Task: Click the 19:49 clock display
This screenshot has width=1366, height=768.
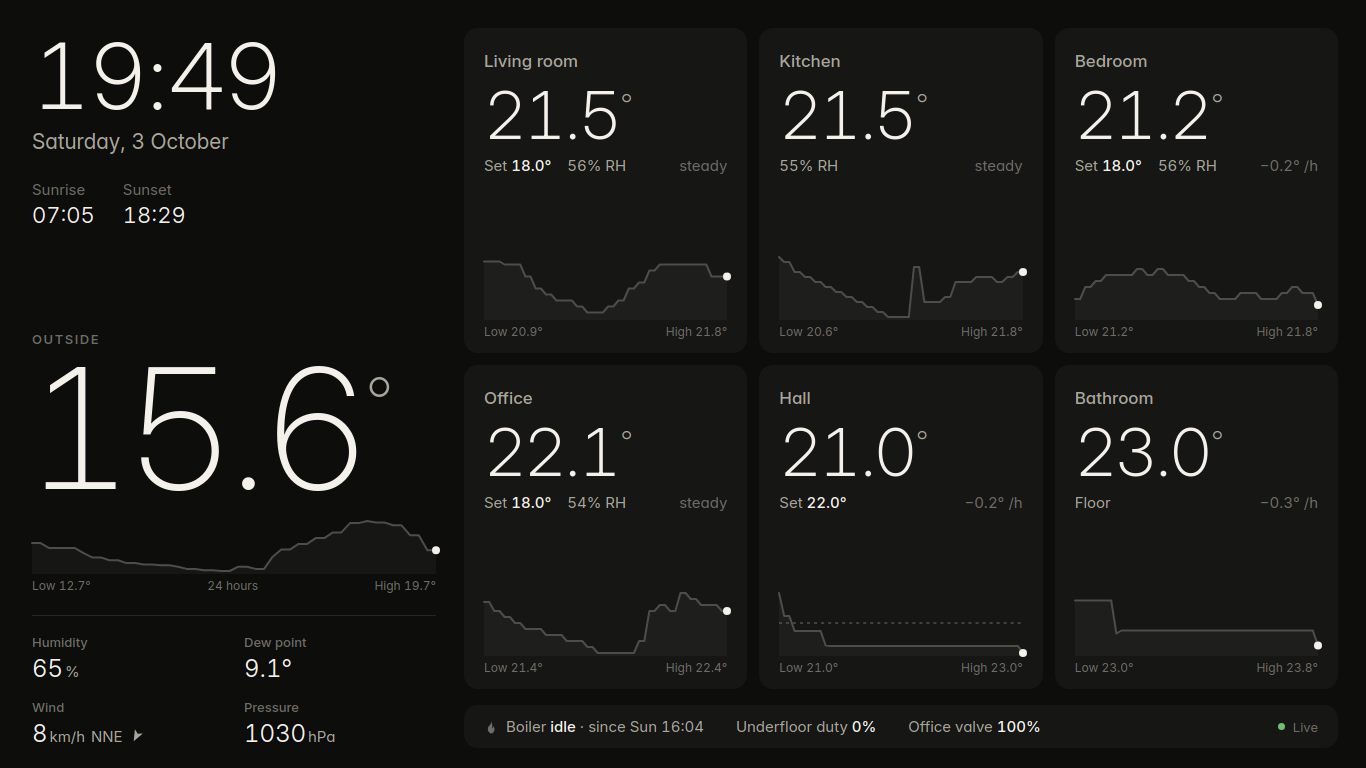Action: 157,76
